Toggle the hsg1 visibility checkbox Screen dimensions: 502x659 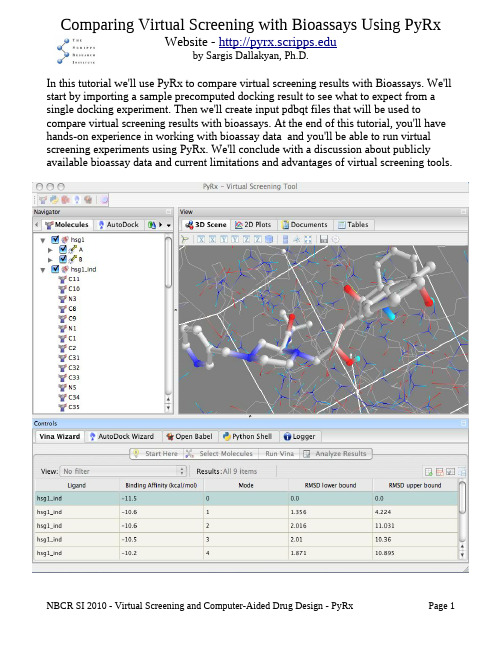[x=55, y=240]
